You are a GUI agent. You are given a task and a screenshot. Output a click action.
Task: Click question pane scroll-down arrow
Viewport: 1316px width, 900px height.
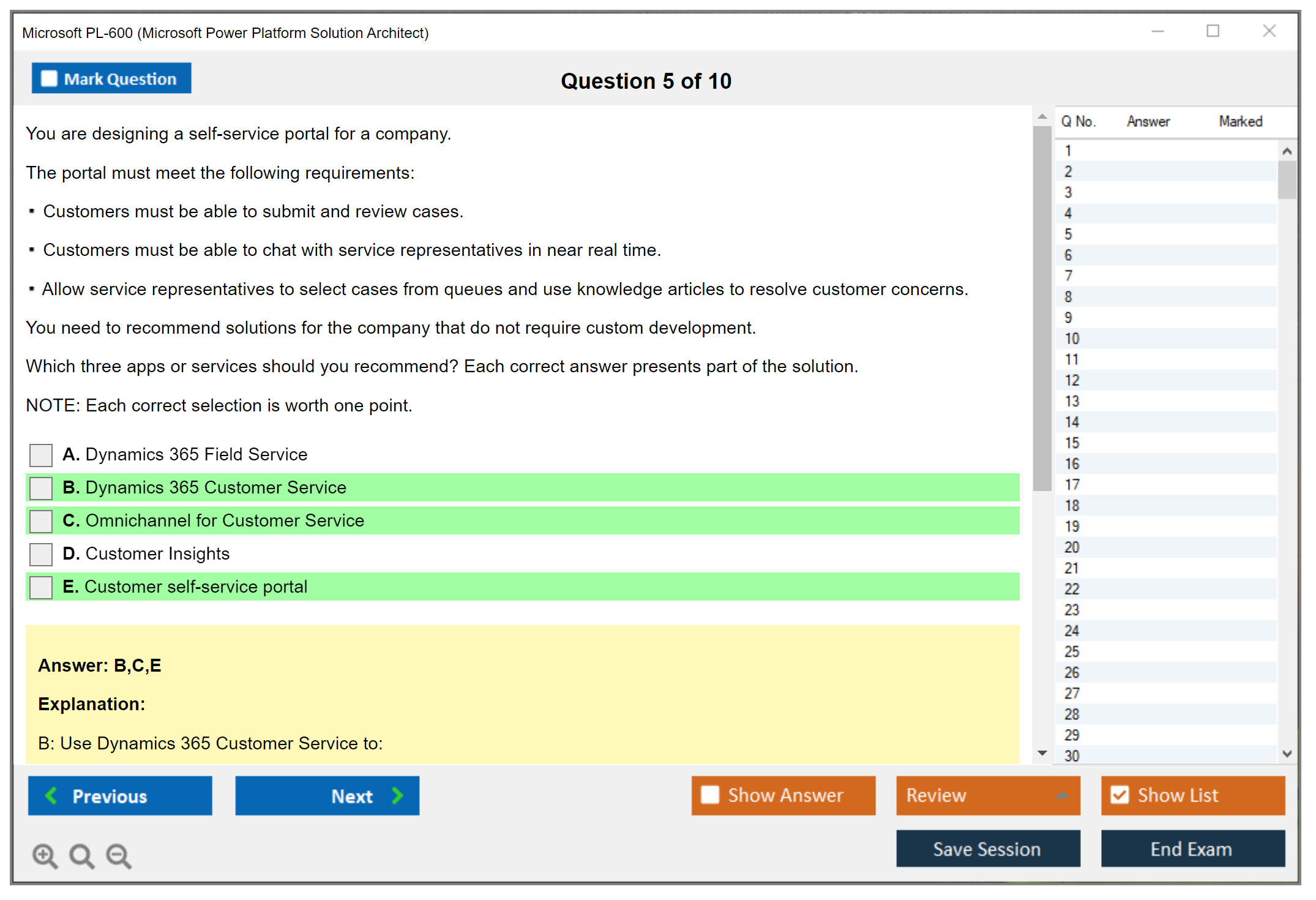[1042, 753]
